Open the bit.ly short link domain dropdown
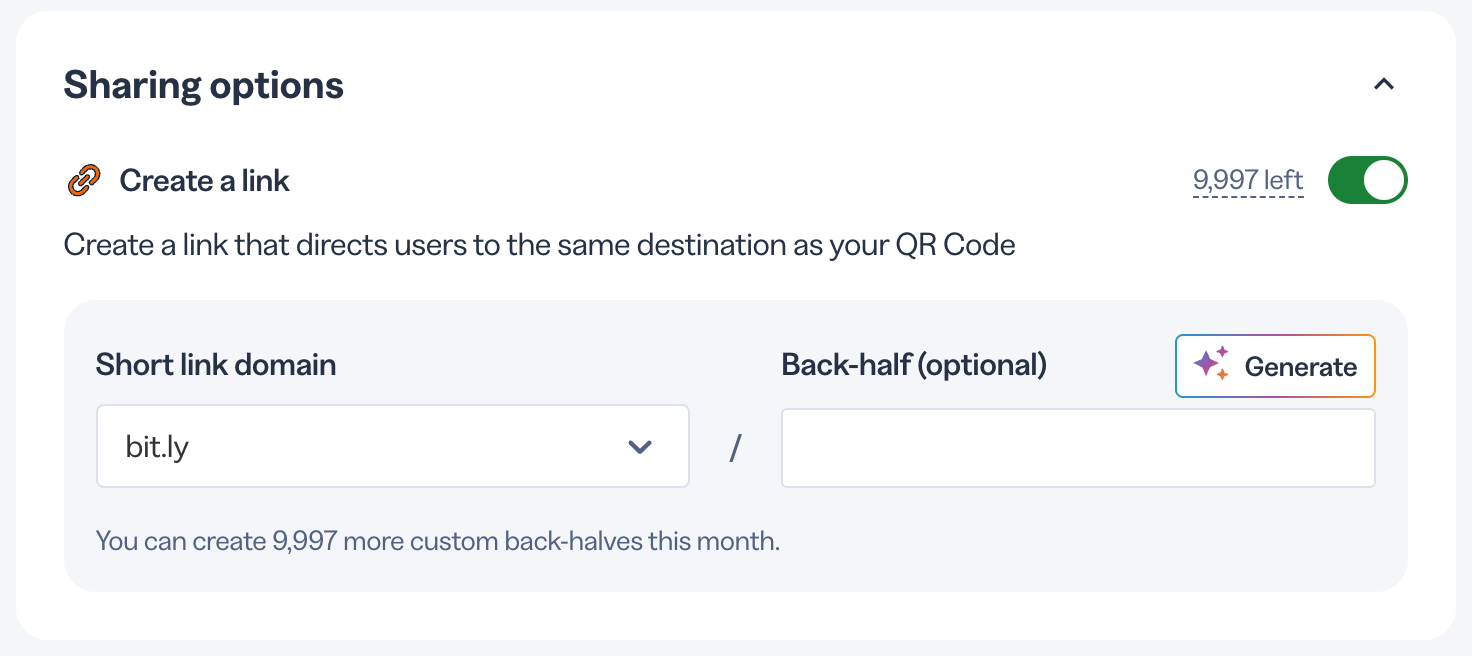The image size is (1472, 656). 393,446
